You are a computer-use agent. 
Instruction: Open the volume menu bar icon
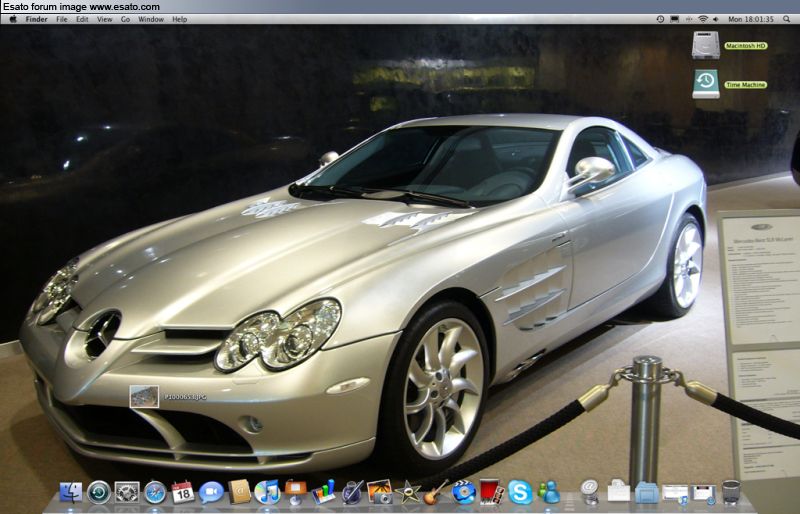[x=716, y=19]
